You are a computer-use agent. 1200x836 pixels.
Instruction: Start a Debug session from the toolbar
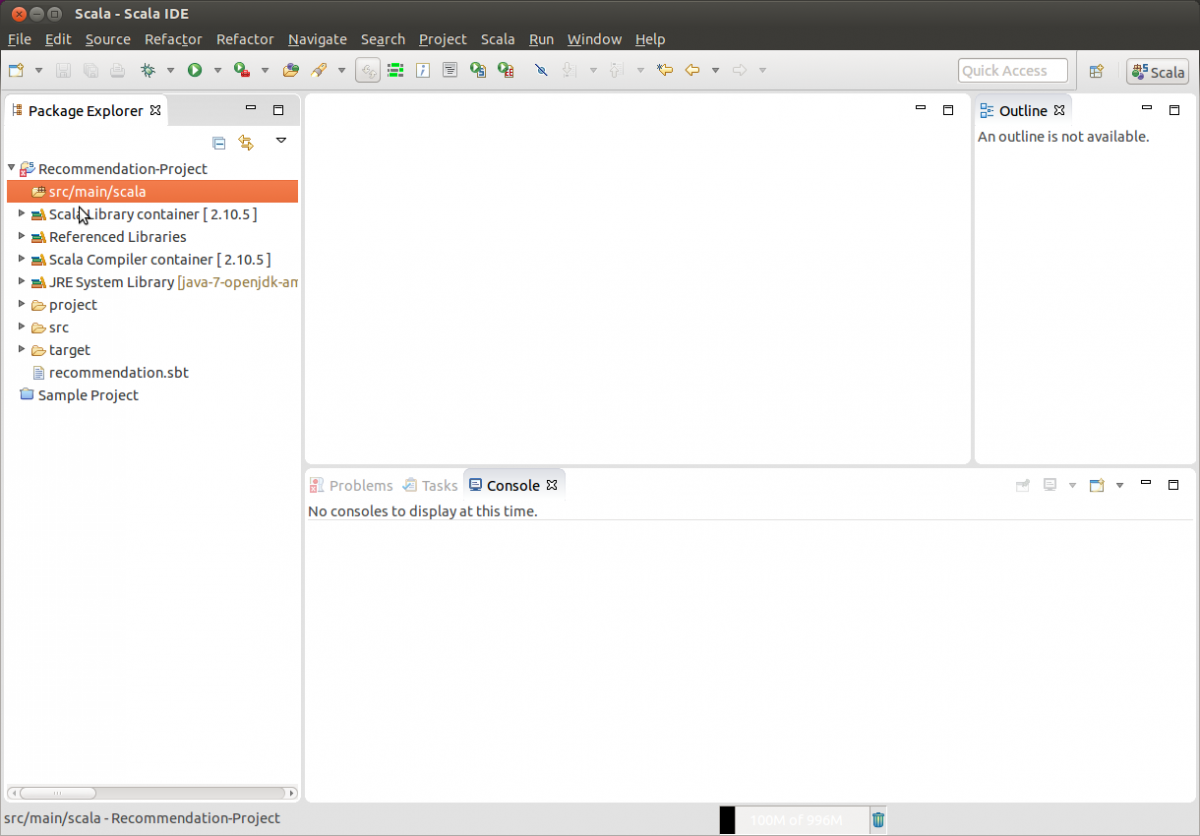coord(146,70)
